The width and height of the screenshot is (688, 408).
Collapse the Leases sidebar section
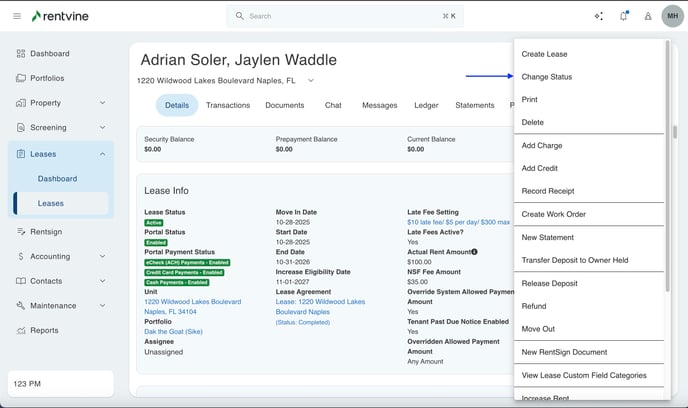pos(102,154)
